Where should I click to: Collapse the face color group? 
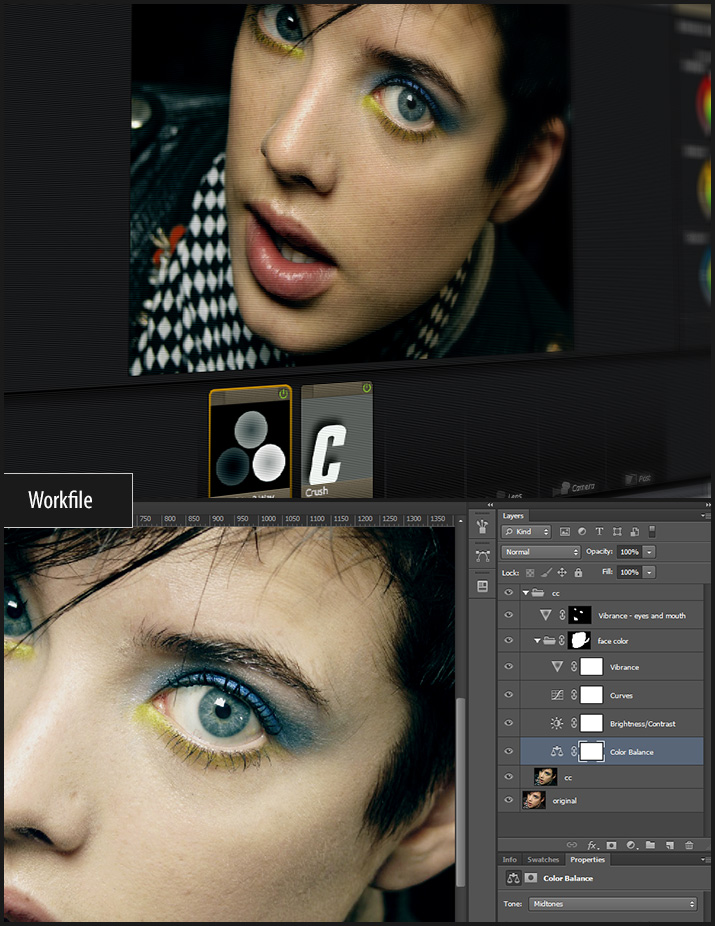(x=538, y=640)
